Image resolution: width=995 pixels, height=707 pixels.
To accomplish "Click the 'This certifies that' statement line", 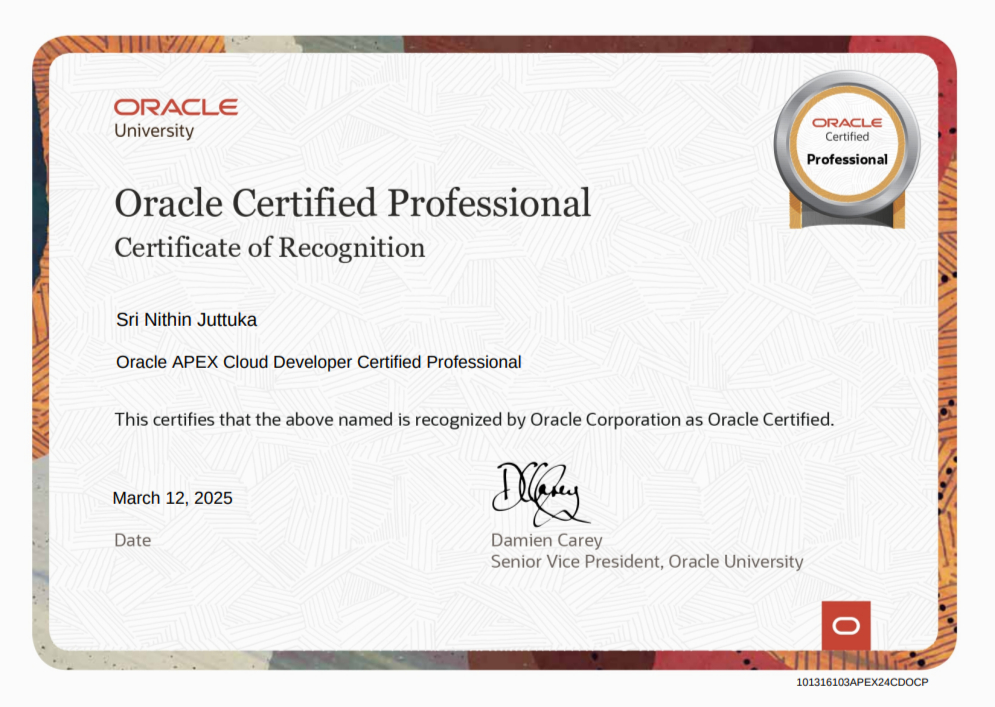I will tap(473, 420).
